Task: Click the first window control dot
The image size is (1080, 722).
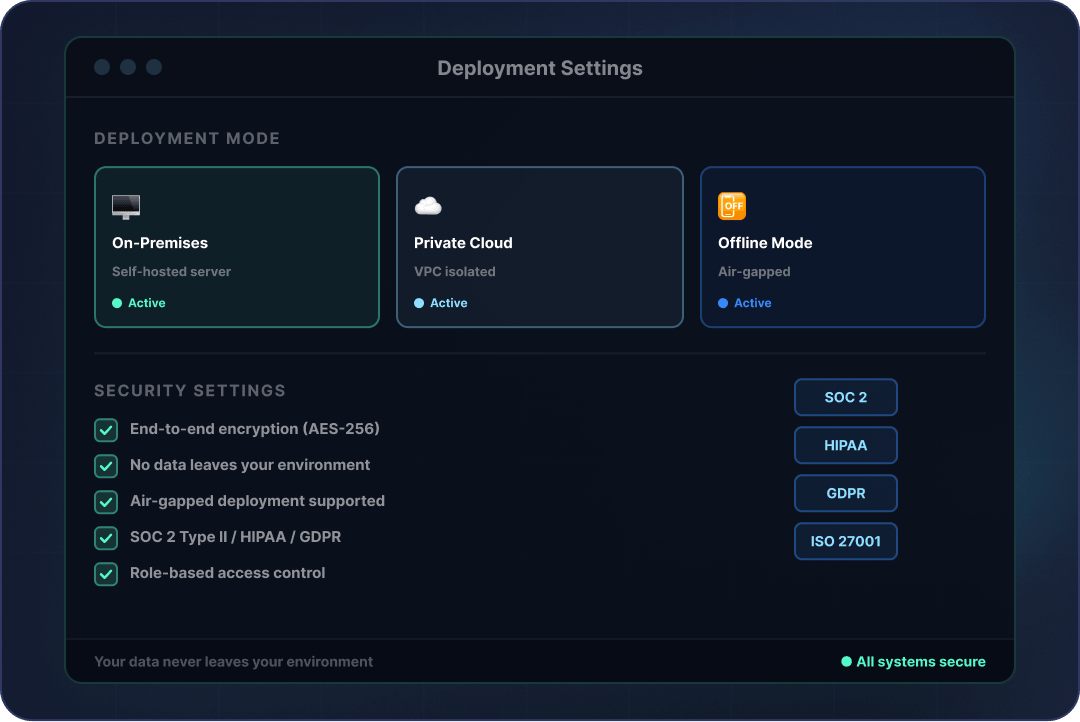Action: tap(102, 67)
